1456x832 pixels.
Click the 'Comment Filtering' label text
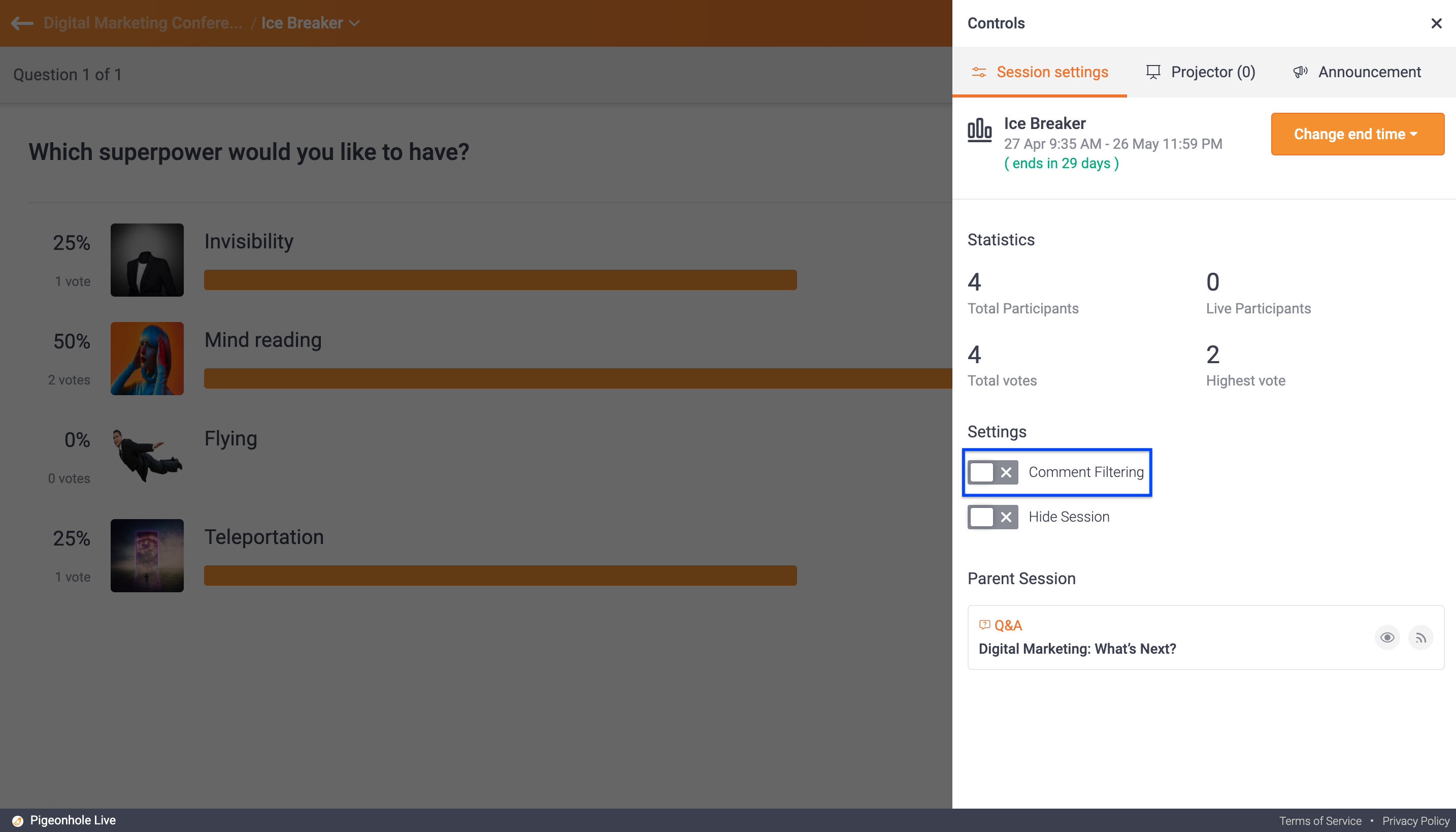[x=1086, y=472]
